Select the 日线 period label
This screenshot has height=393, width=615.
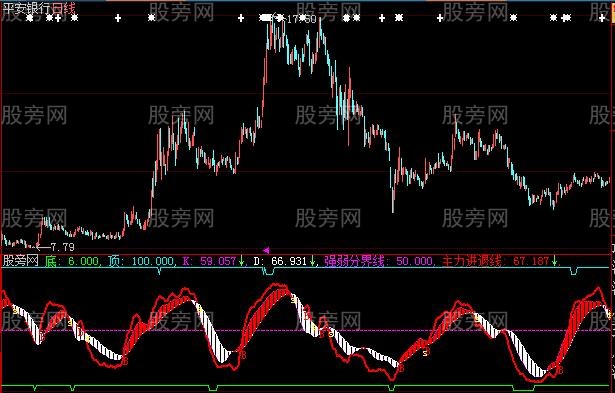coord(63,8)
